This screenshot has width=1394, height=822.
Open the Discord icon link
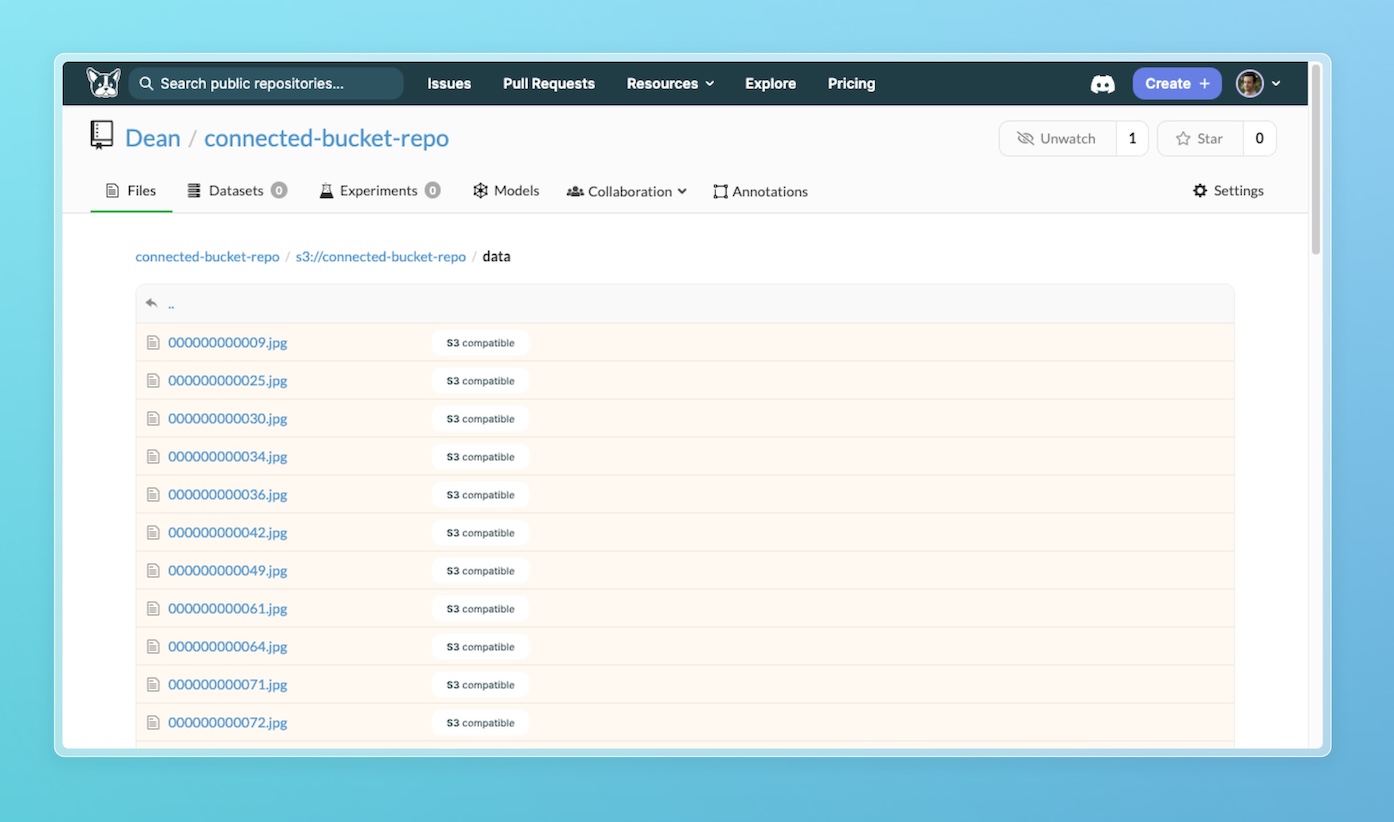click(x=1102, y=84)
